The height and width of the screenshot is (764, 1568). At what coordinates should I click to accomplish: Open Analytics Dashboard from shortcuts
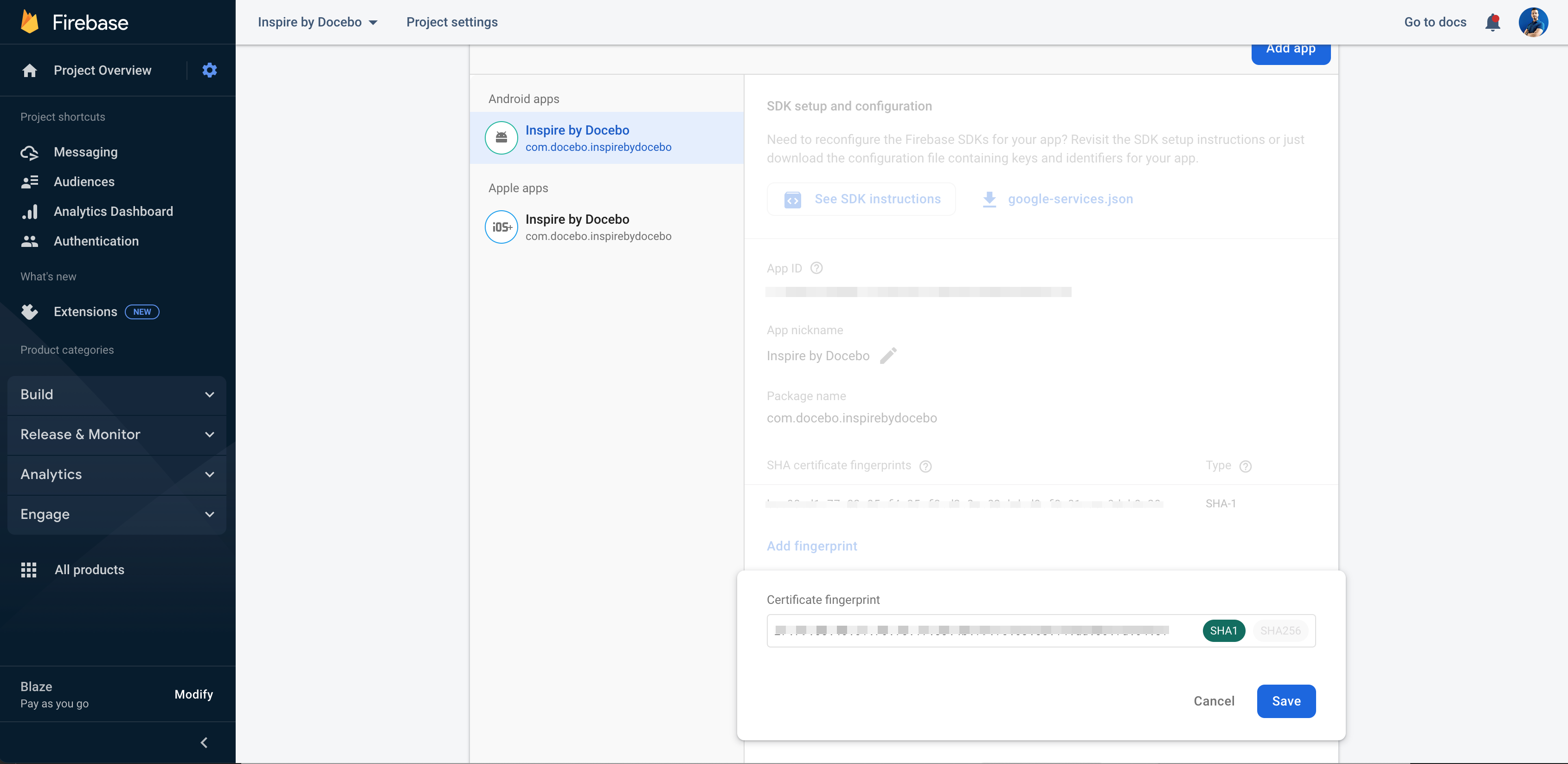113,211
